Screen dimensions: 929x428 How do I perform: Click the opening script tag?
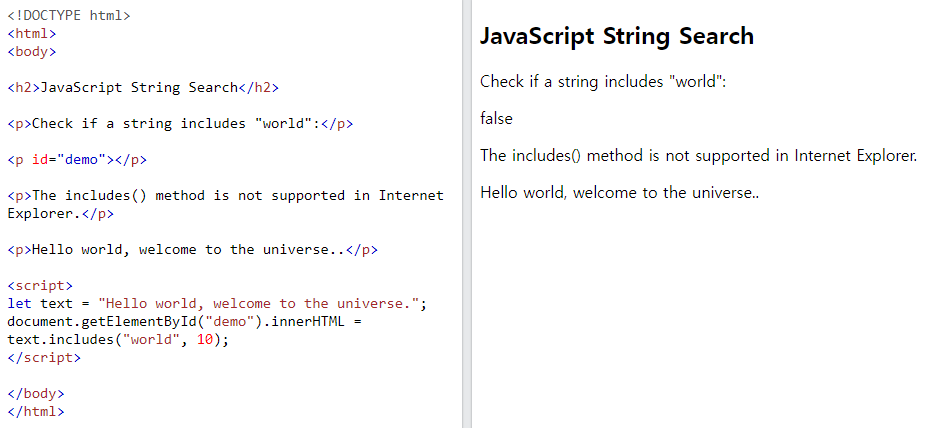point(40,286)
